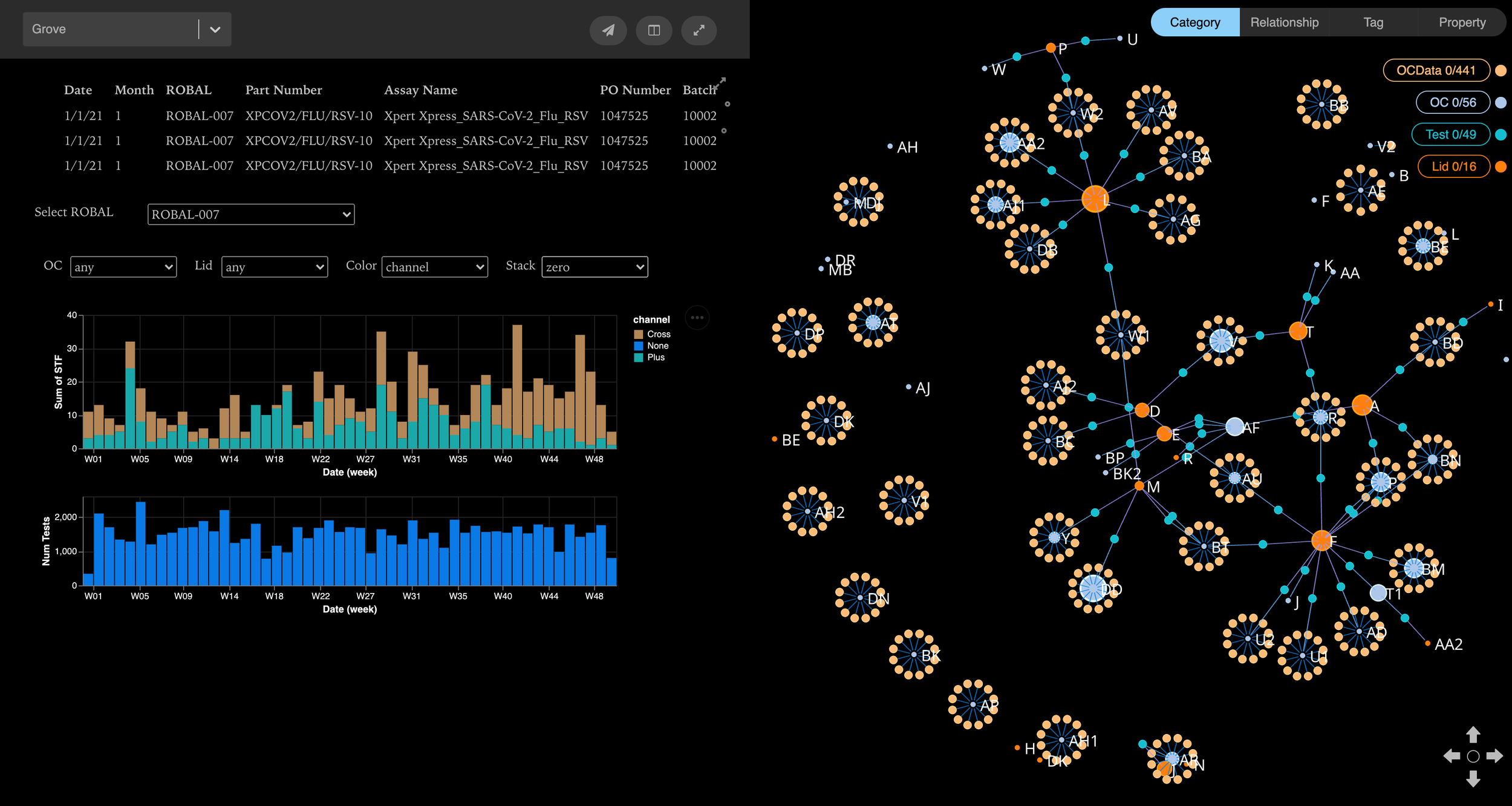1512x806 pixels.
Task: Pan the graph left with the left arrow
Action: [x=1452, y=755]
